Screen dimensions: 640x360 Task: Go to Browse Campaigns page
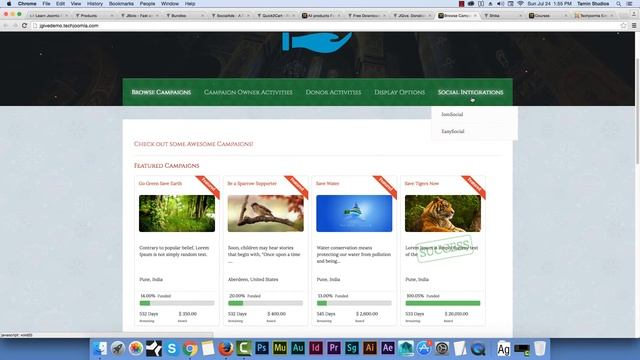tap(161, 92)
